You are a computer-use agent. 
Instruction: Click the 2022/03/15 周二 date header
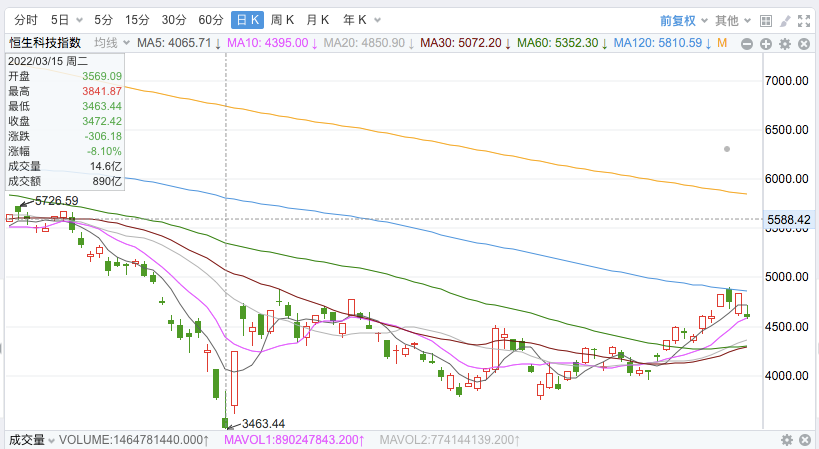[x=48, y=61]
